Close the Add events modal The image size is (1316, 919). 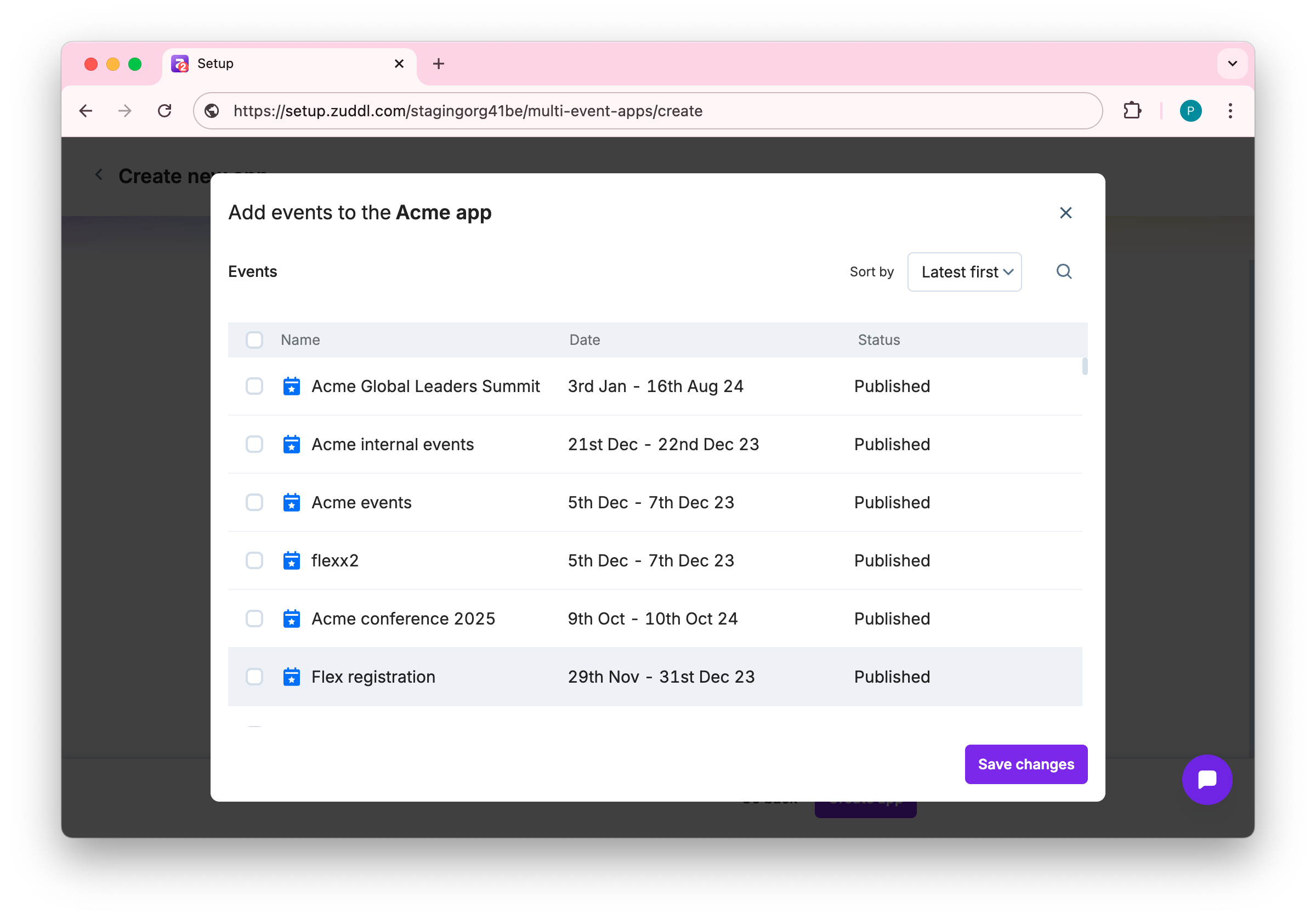tap(1065, 213)
